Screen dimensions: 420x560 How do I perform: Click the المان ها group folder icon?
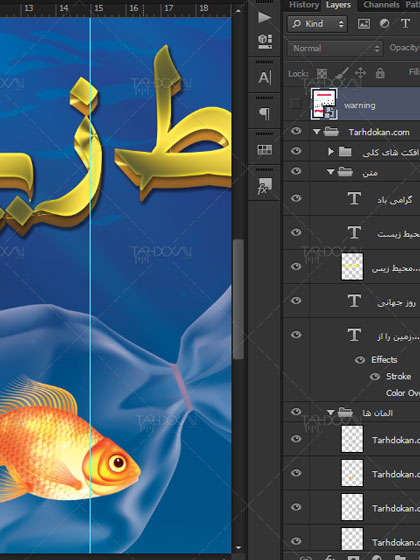[x=345, y=412]
